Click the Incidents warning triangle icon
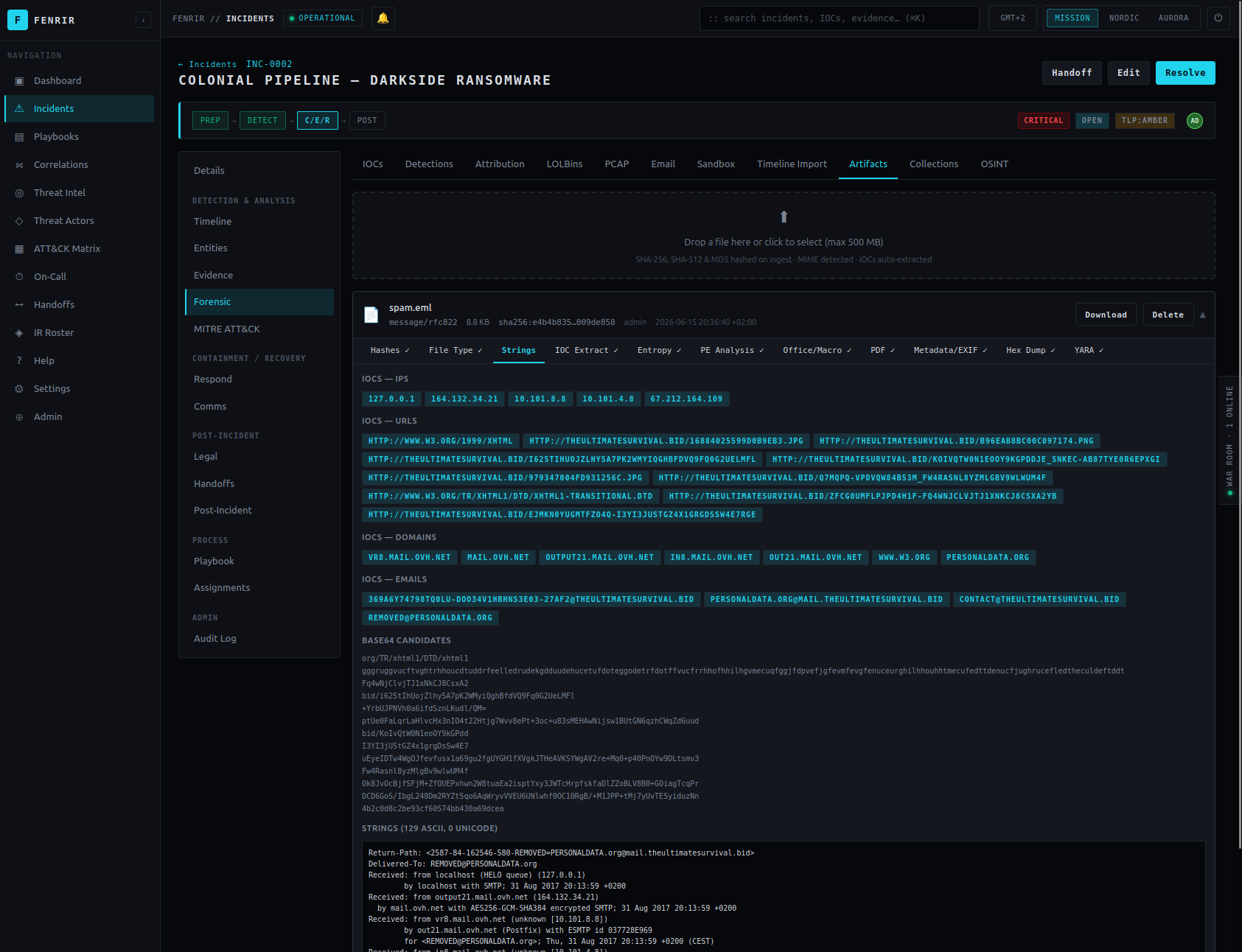This screenshot has width=1242, height=952. [19, 109]
